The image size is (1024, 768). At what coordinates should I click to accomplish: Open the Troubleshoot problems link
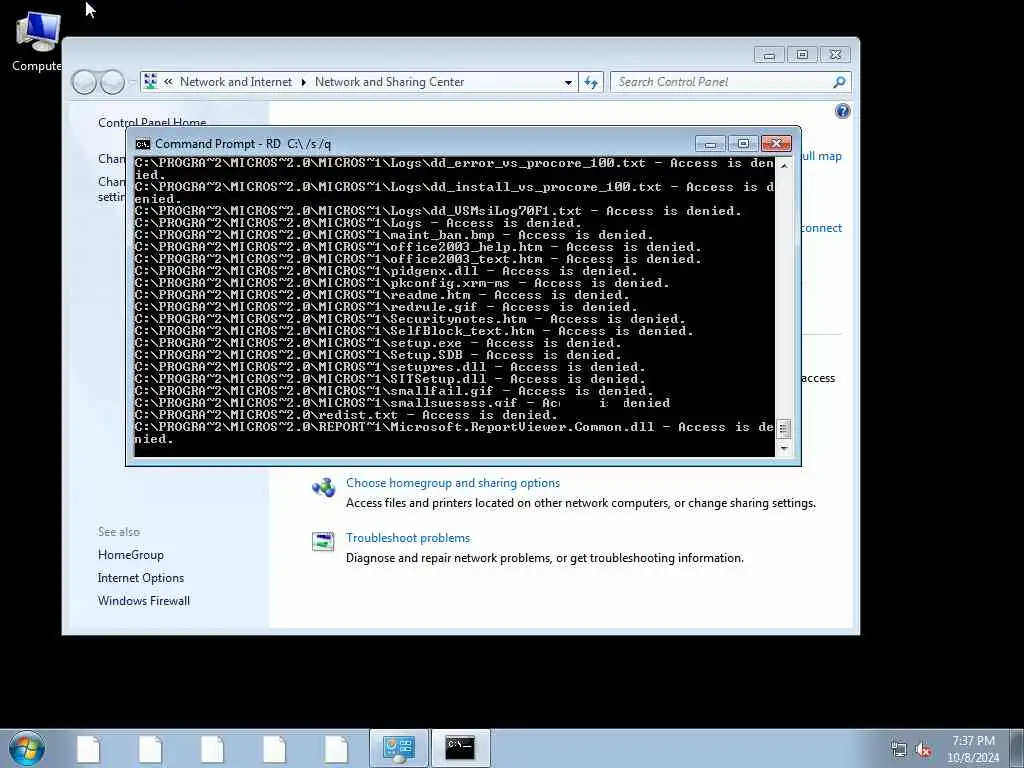pos(408,537)
